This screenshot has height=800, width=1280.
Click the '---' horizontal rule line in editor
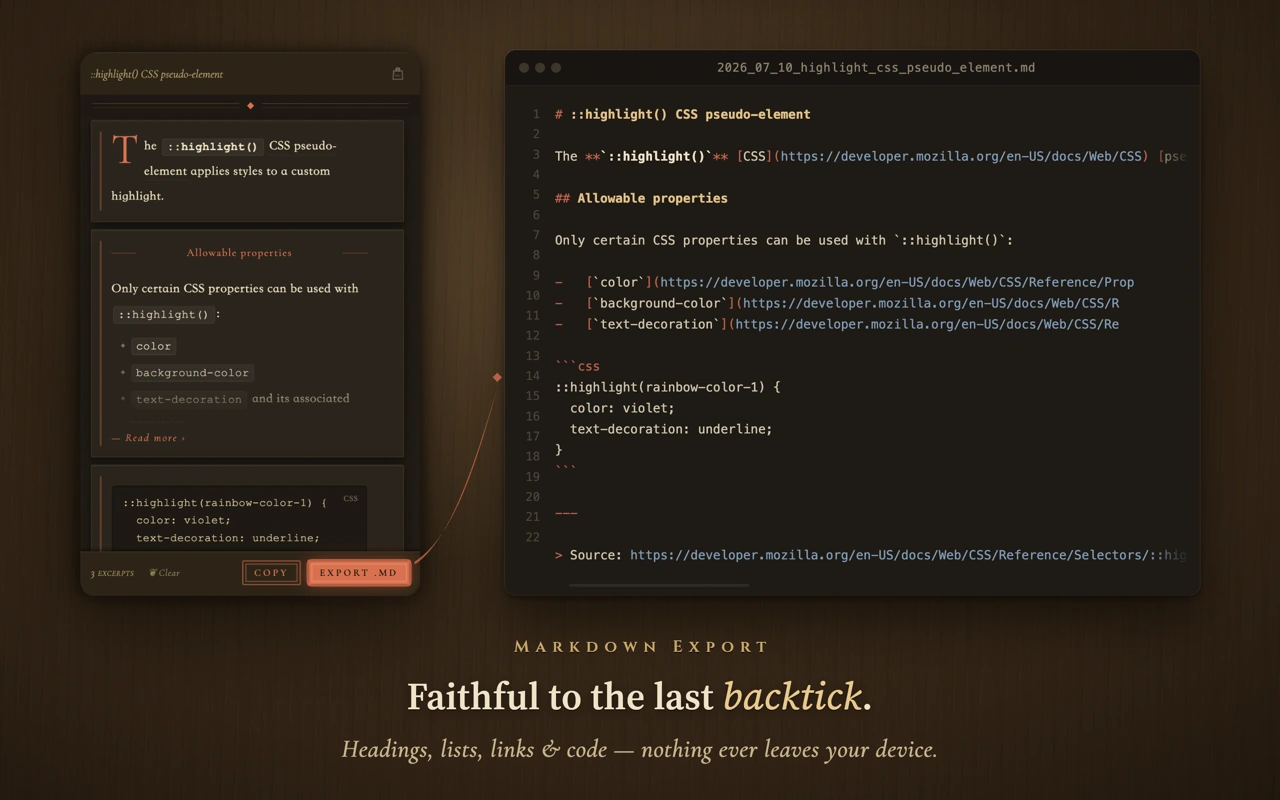point(566,513)
